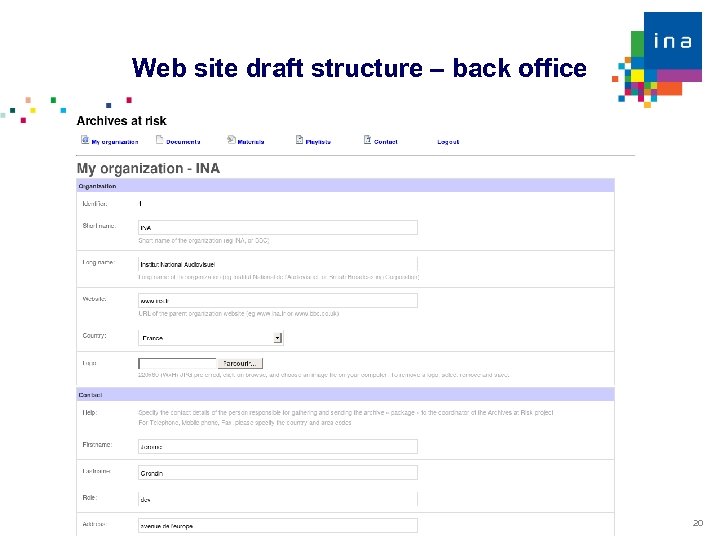Click the Address input field
This screenshot has width=720, height=540.
278,526
